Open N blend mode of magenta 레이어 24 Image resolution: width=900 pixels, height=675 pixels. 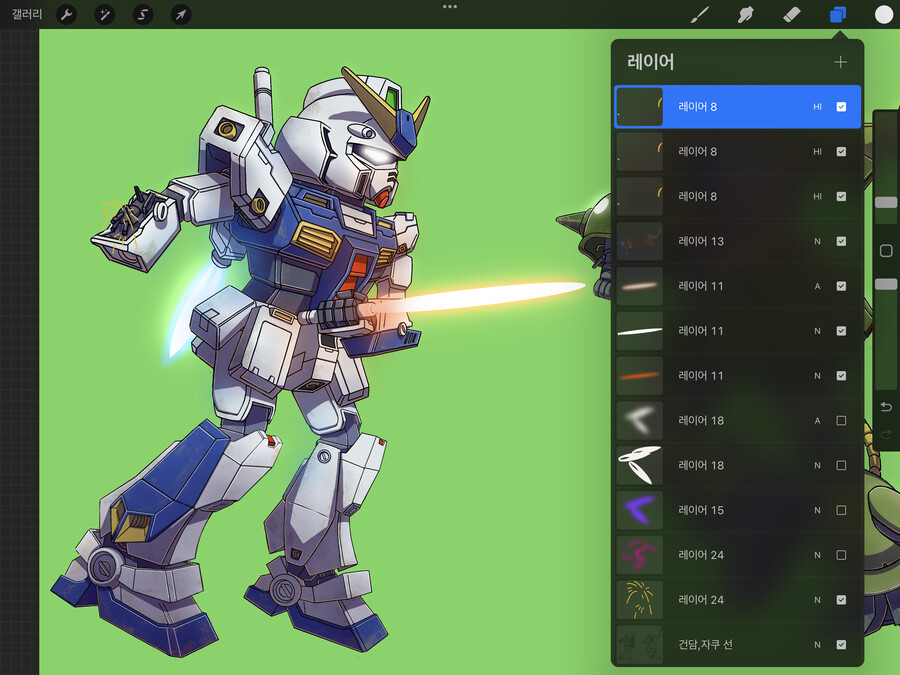[817, 555]
